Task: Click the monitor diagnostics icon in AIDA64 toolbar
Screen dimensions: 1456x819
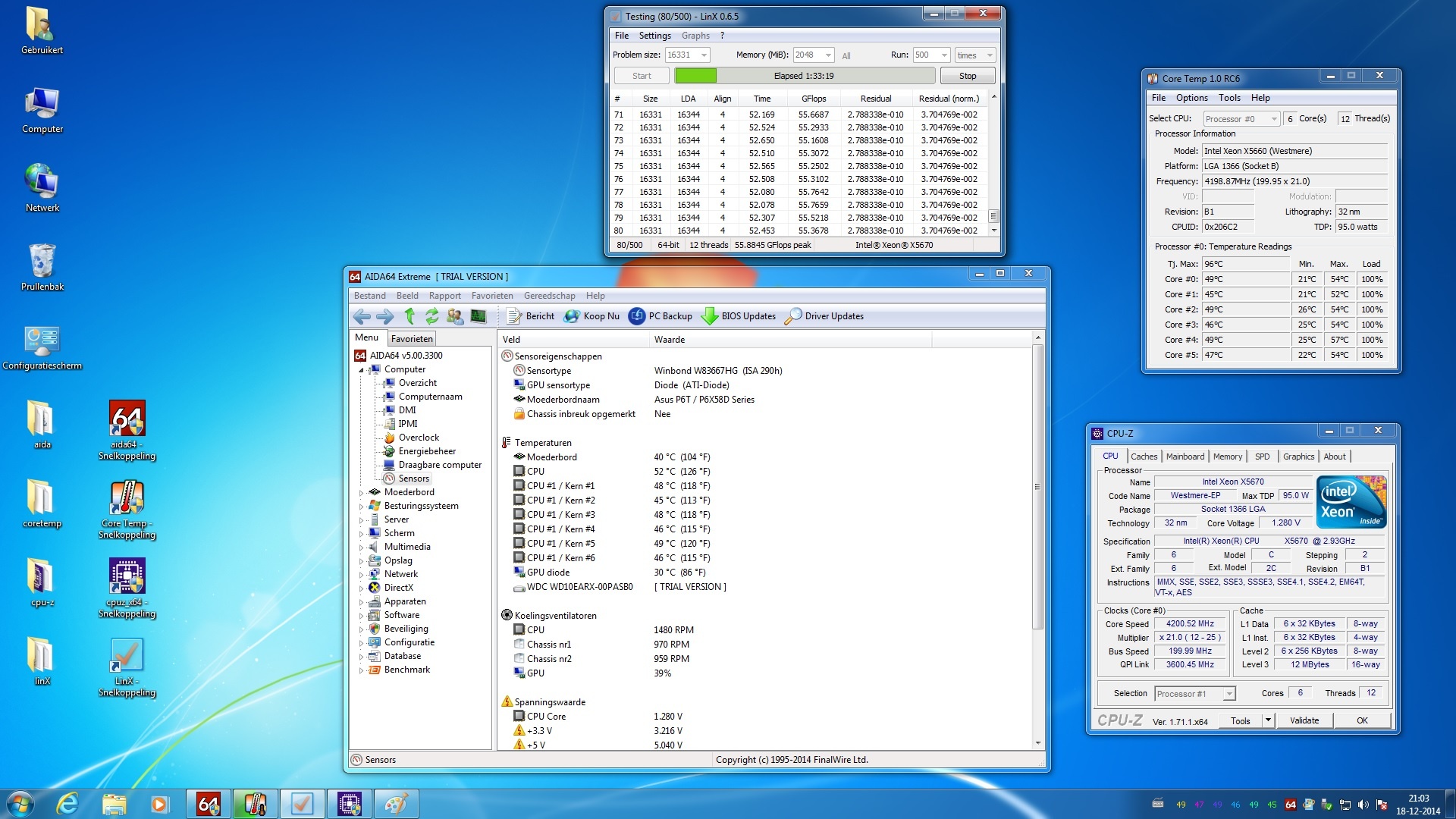Action: (x=479, y=316)
